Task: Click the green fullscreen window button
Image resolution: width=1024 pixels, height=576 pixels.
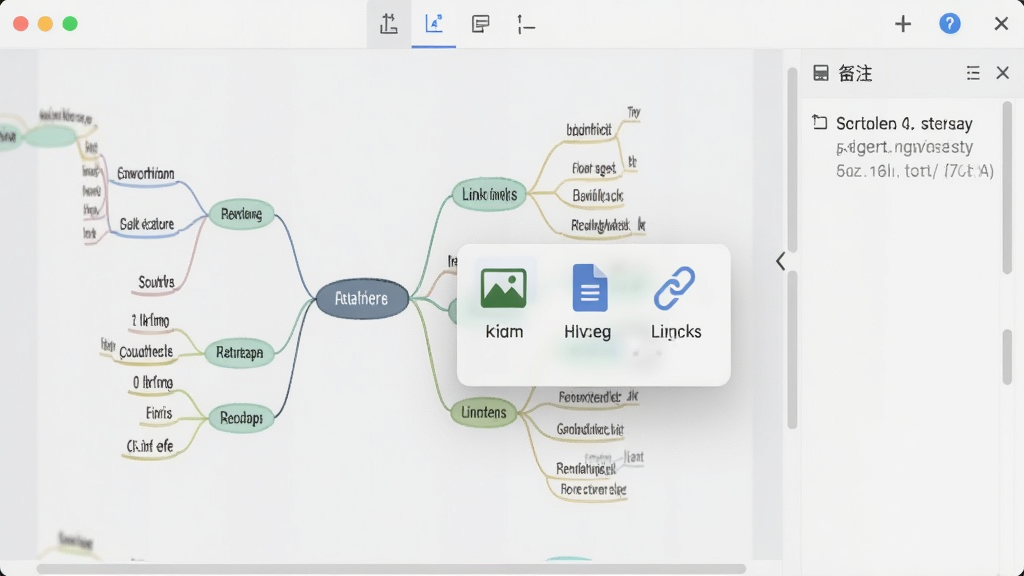Action: pos(70,24)
